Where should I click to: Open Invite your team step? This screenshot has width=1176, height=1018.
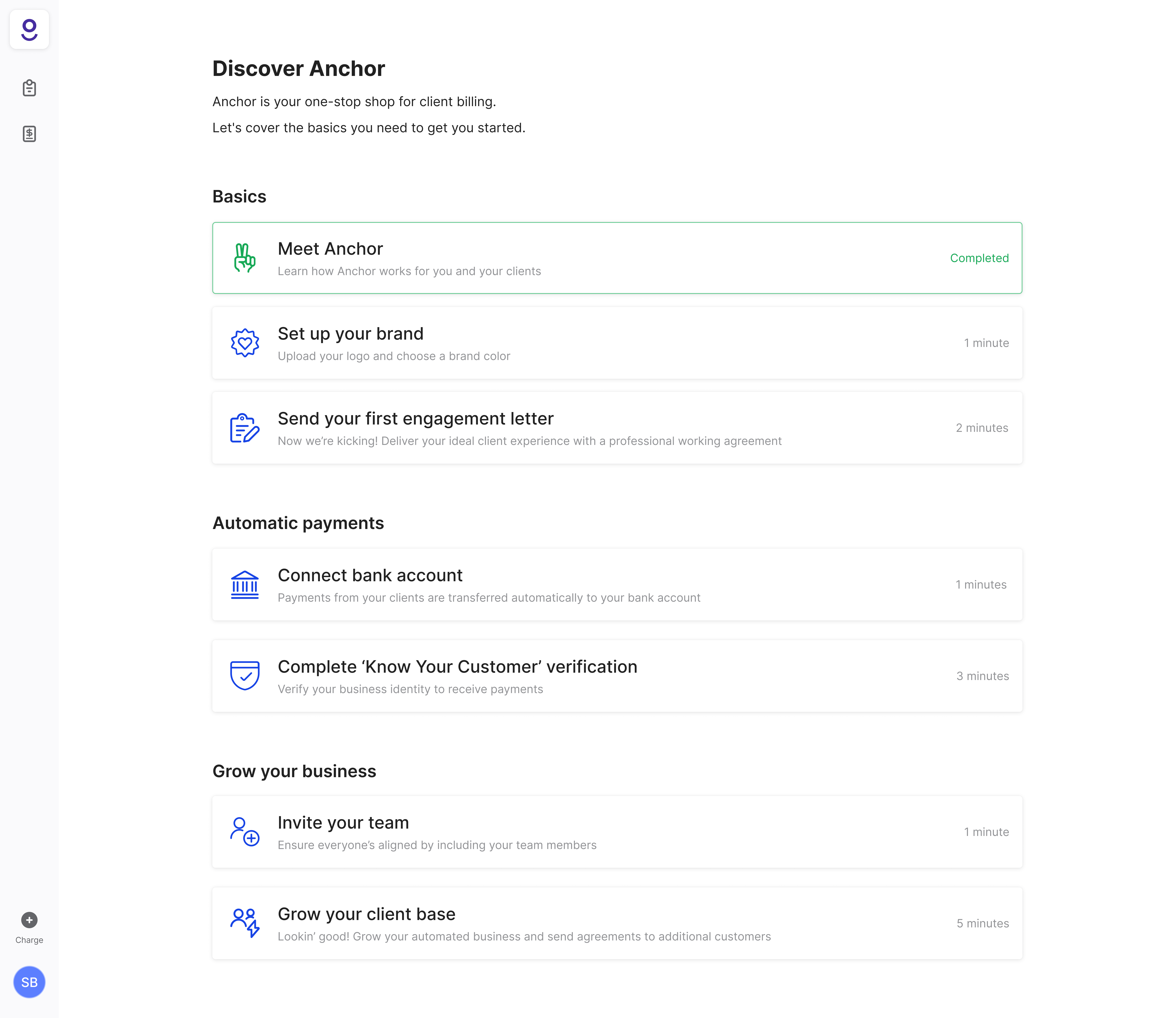click(617, 832)
